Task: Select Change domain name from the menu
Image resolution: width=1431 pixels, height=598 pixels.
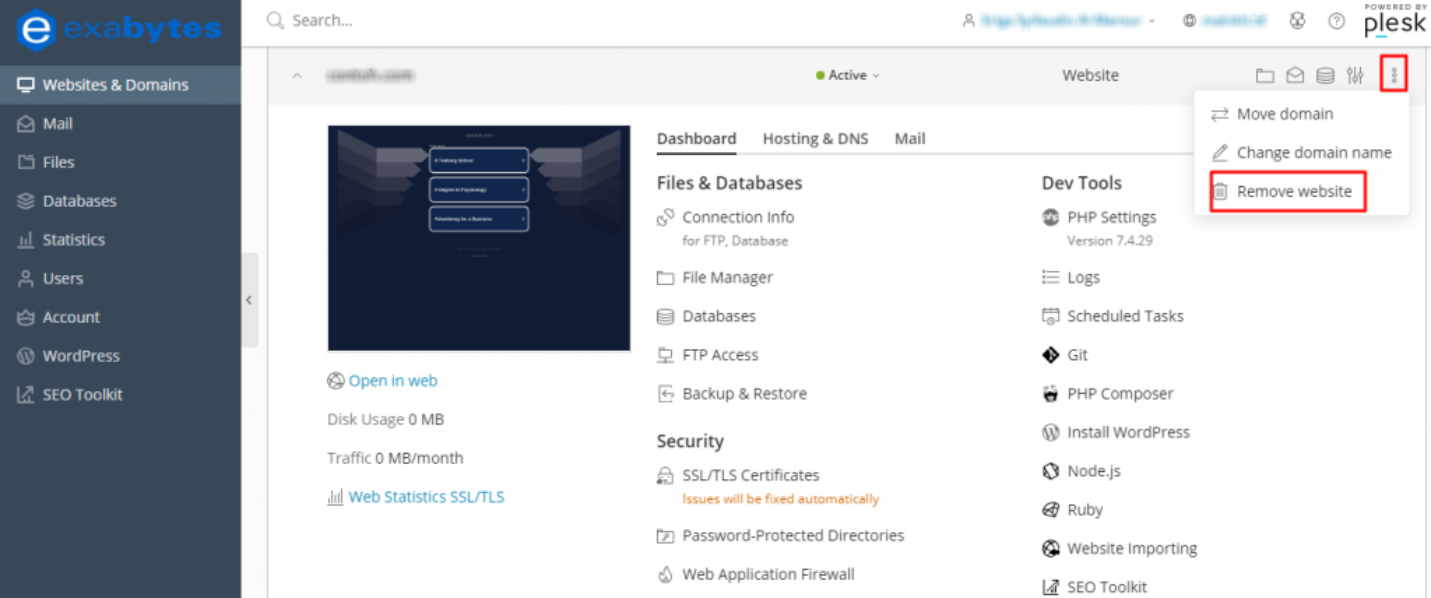Action: click(x=1301, y=153)
